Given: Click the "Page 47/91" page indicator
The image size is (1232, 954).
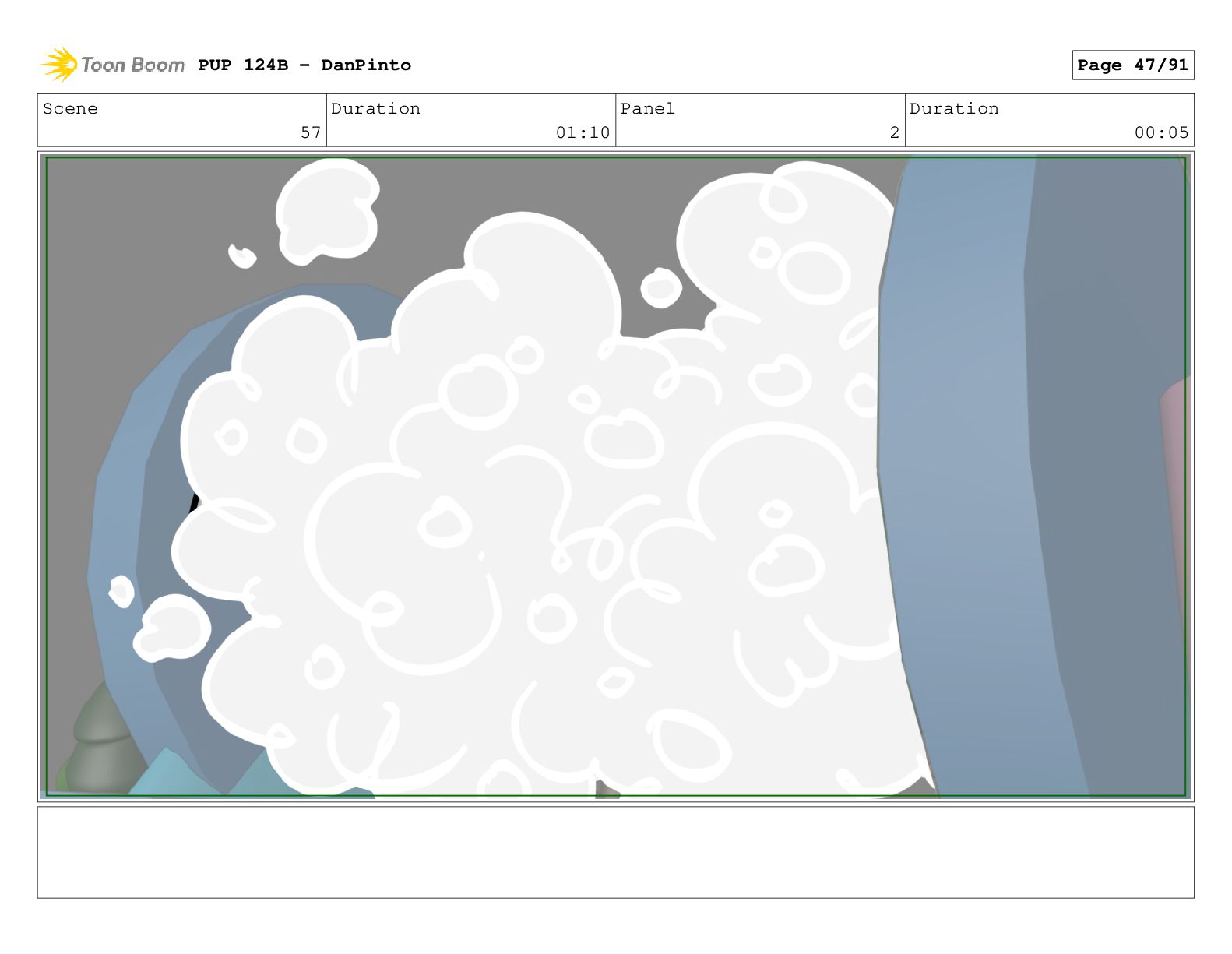Looking at the screenshot, I should (x=1132, y=65).
